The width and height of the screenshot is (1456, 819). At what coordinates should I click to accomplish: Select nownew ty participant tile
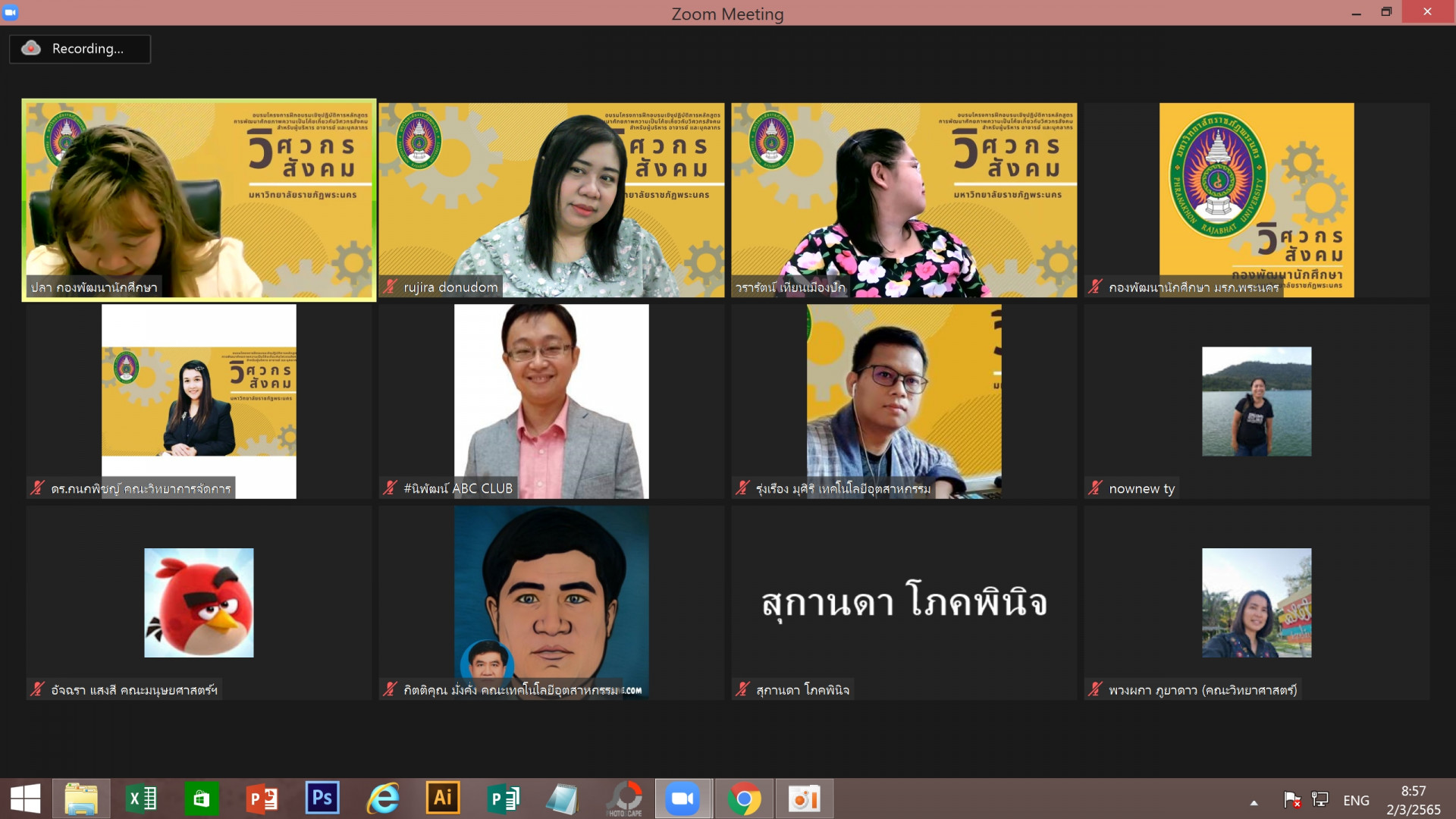click(x=1257, y=401)
